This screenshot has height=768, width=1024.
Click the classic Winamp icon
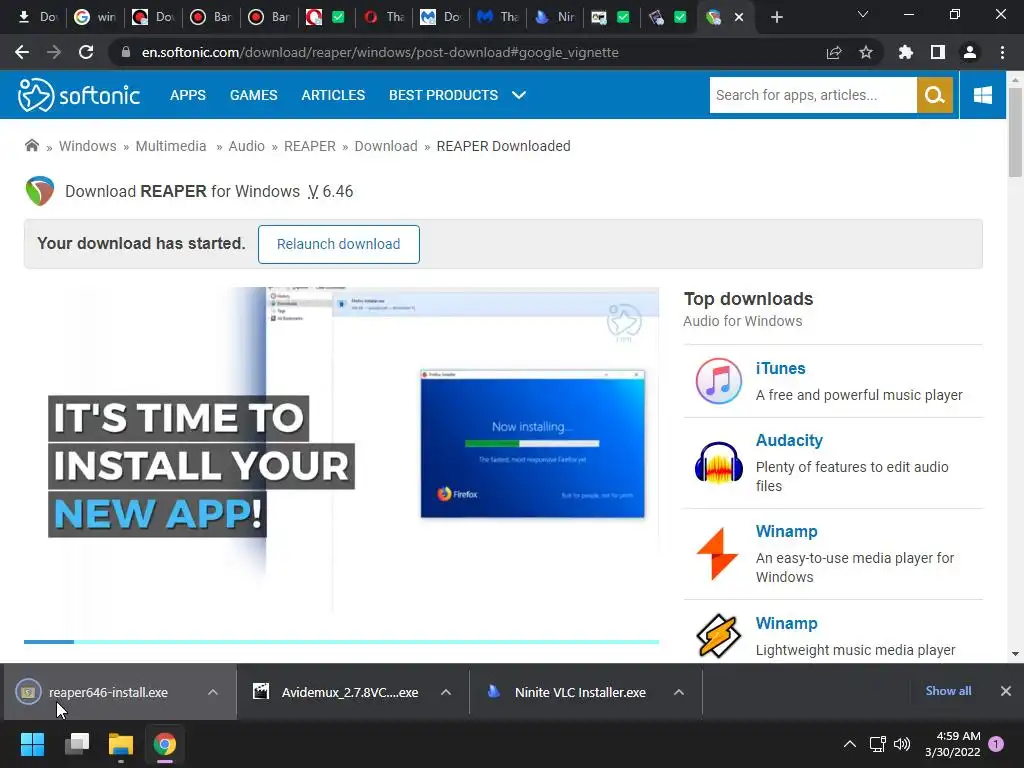point(718,635)
